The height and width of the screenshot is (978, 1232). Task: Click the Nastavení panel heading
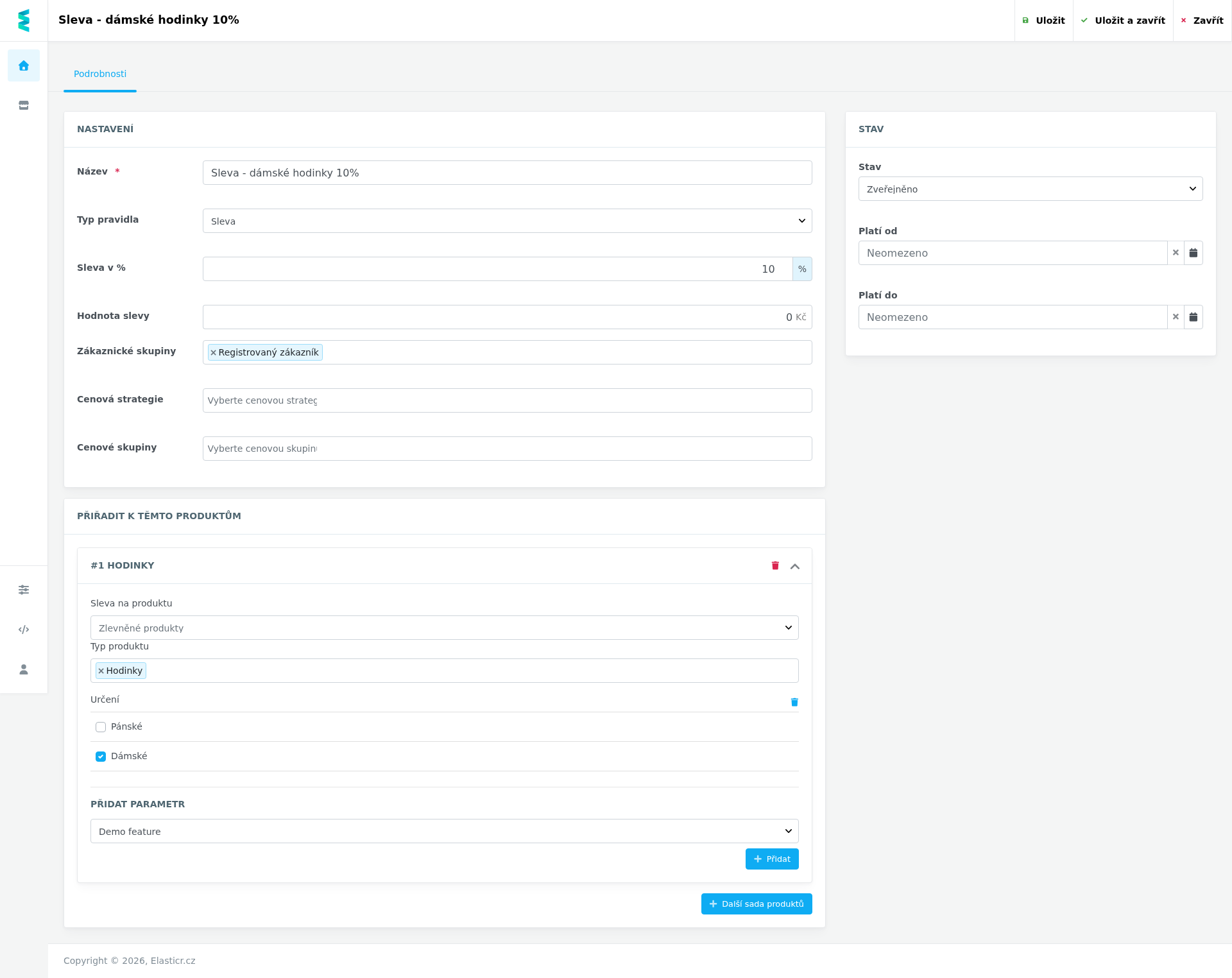(105, 129)
